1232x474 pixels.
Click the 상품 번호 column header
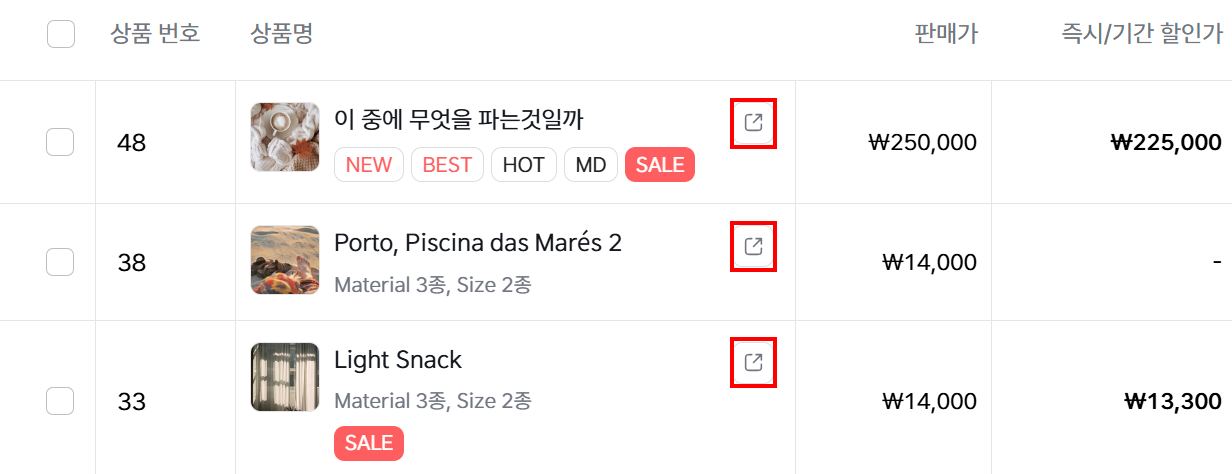[x=155, y=34]
